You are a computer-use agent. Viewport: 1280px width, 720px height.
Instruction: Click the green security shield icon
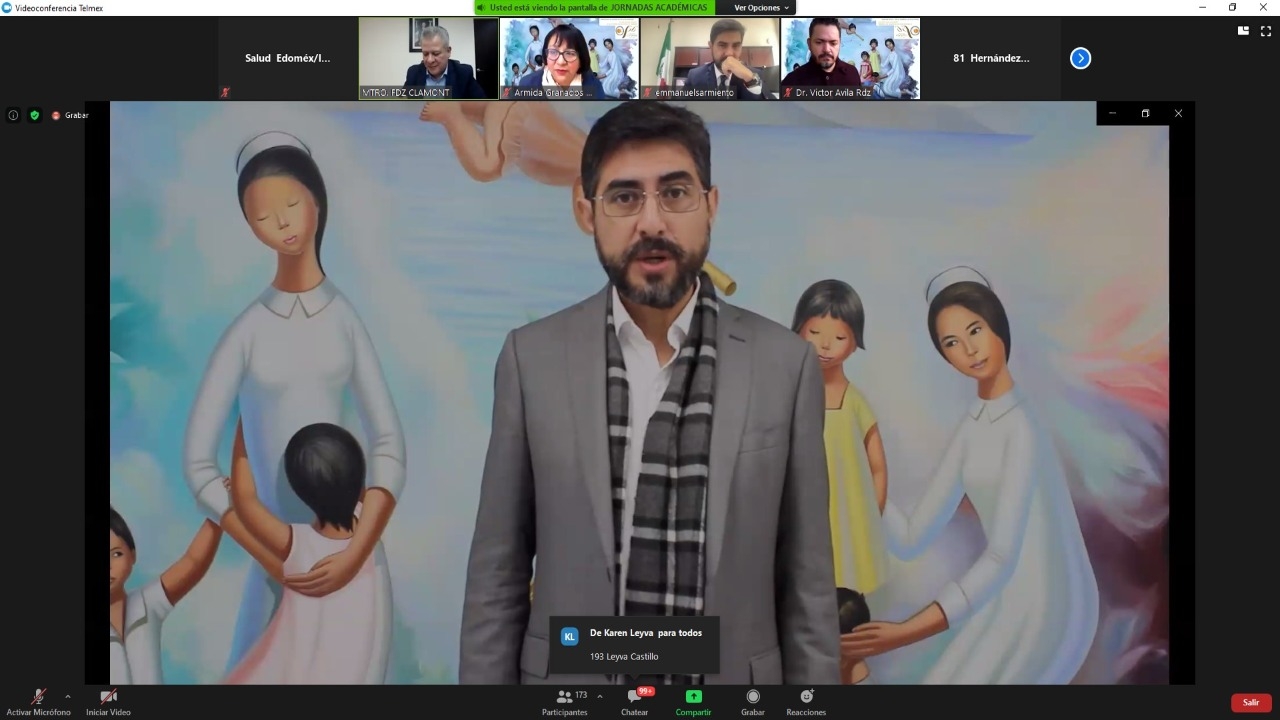coord(35,115)
